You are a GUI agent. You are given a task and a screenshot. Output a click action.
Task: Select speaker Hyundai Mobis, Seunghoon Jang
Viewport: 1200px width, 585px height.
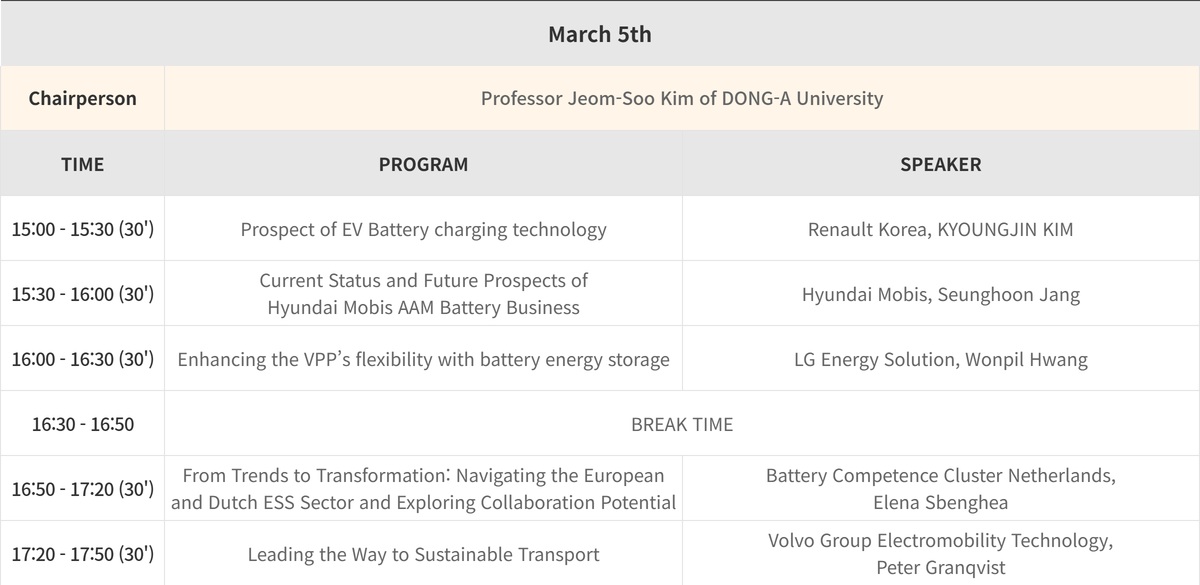[x=940, y=294]
